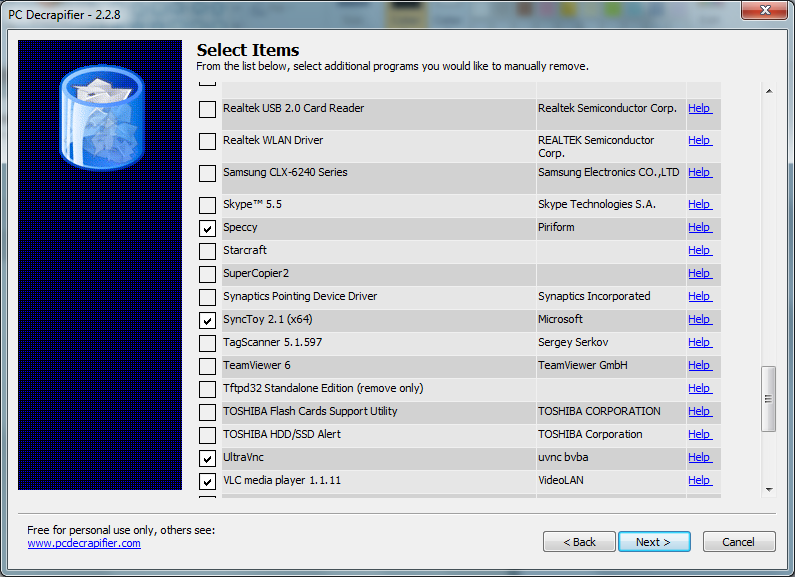Screen dimensions: 795x577
Task: Check the TagScanner 5.1.597 checkbox
Action: (207, 343)
